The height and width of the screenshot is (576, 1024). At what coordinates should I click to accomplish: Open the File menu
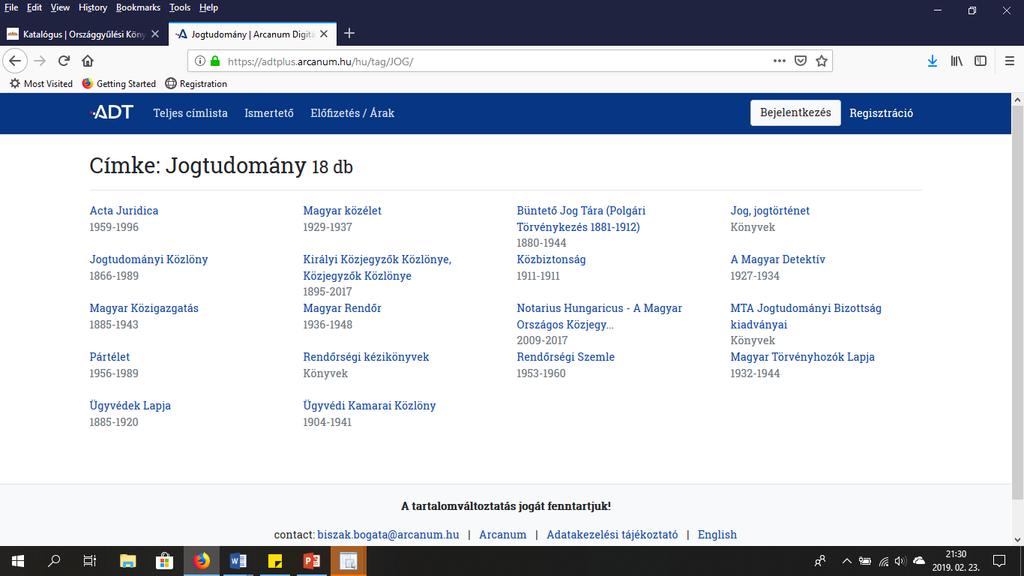tap(10, 8)
